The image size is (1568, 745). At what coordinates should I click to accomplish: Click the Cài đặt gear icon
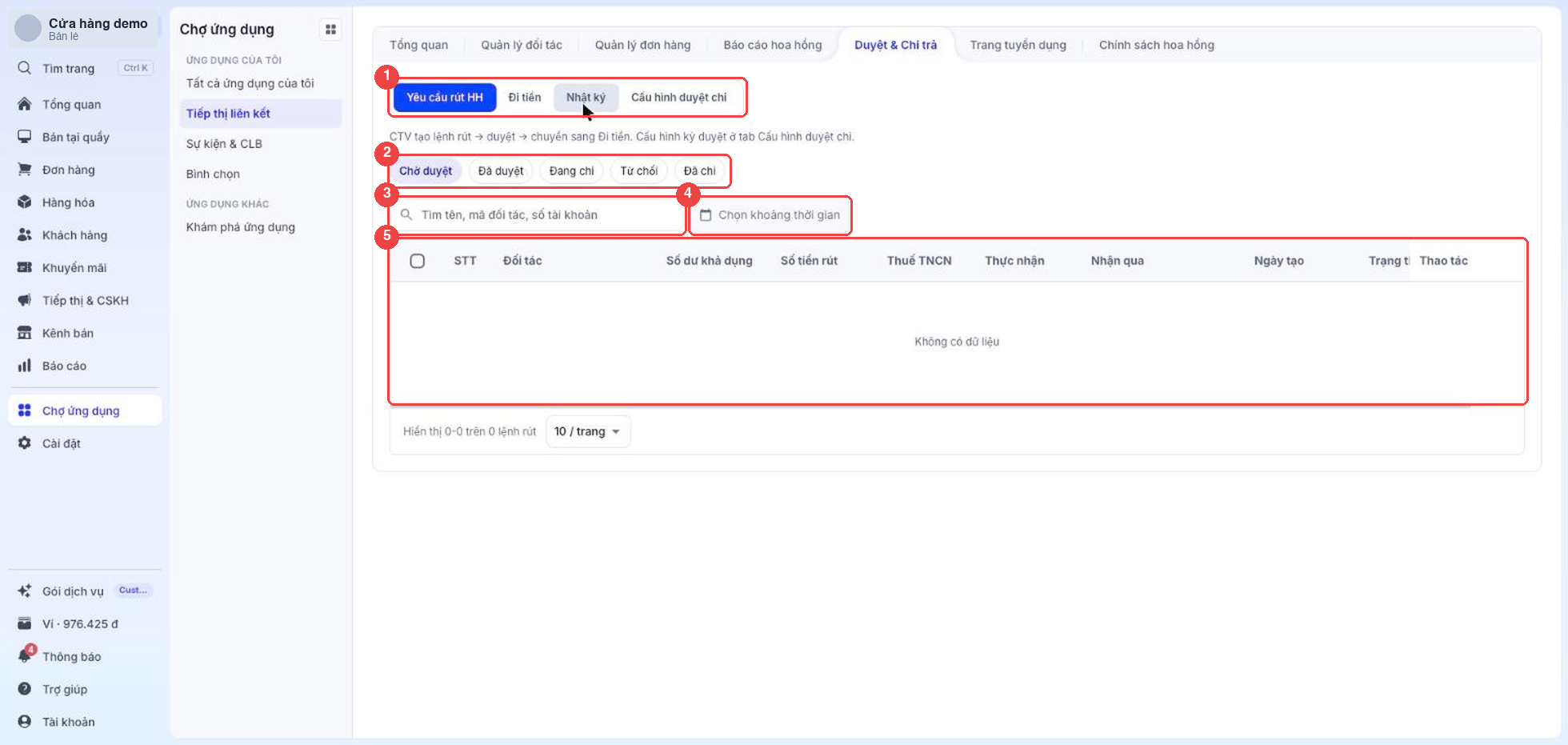(x=25, y=443)
